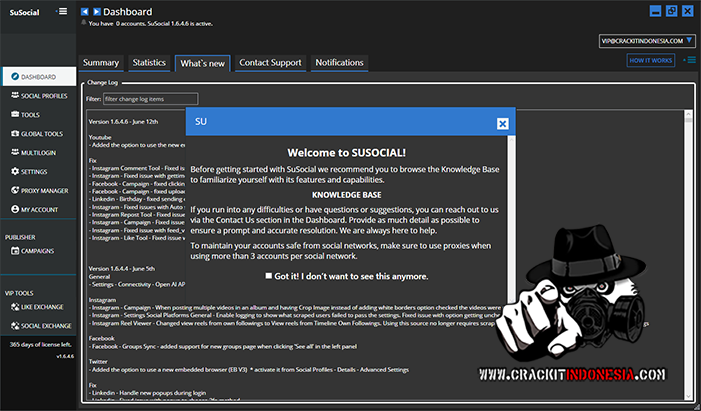Go to Multilogin in the sidebar
701x411 pixels.
(37, 153)
